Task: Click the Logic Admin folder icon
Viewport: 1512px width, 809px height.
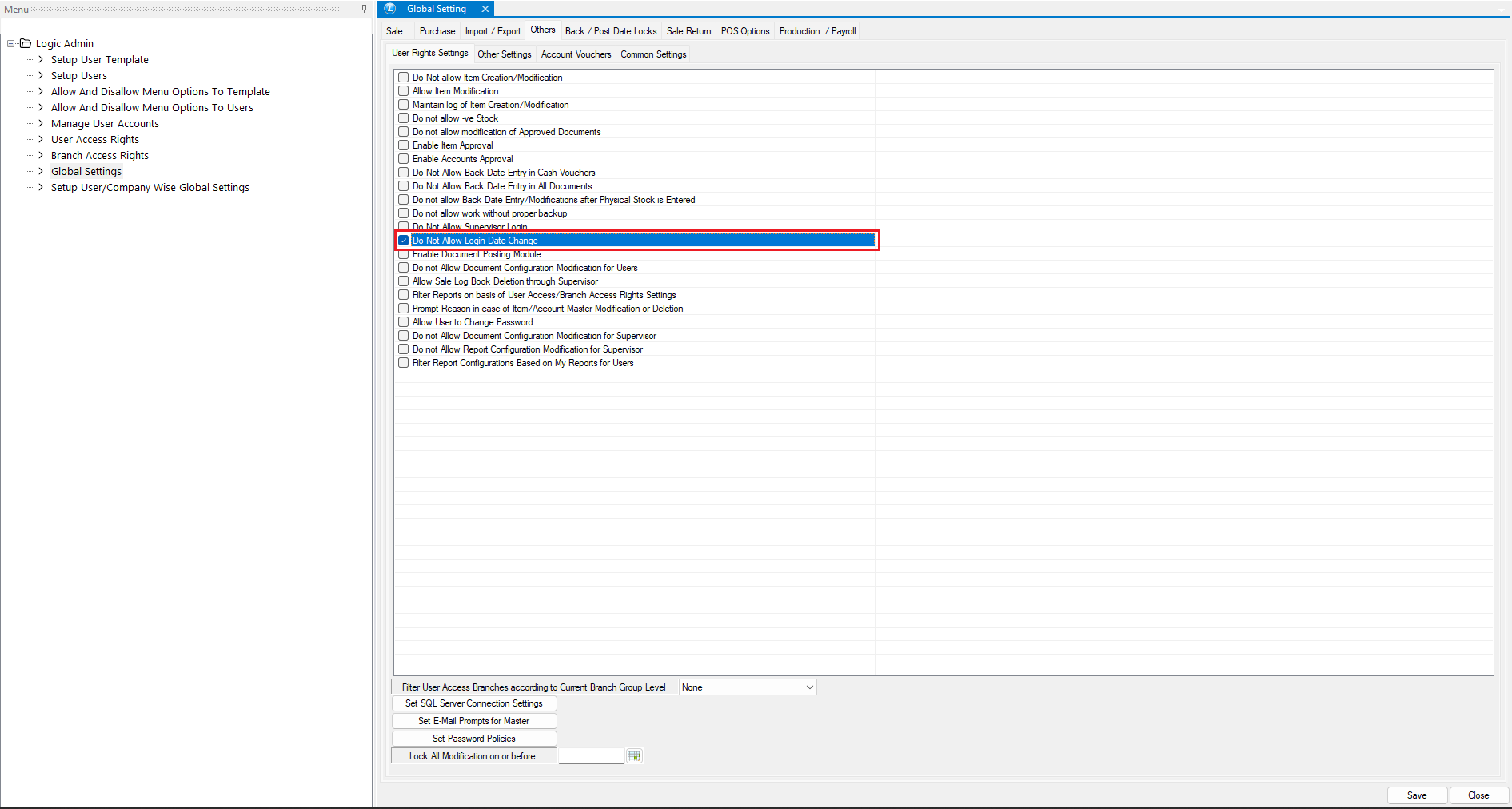Action: coord(26,43)
